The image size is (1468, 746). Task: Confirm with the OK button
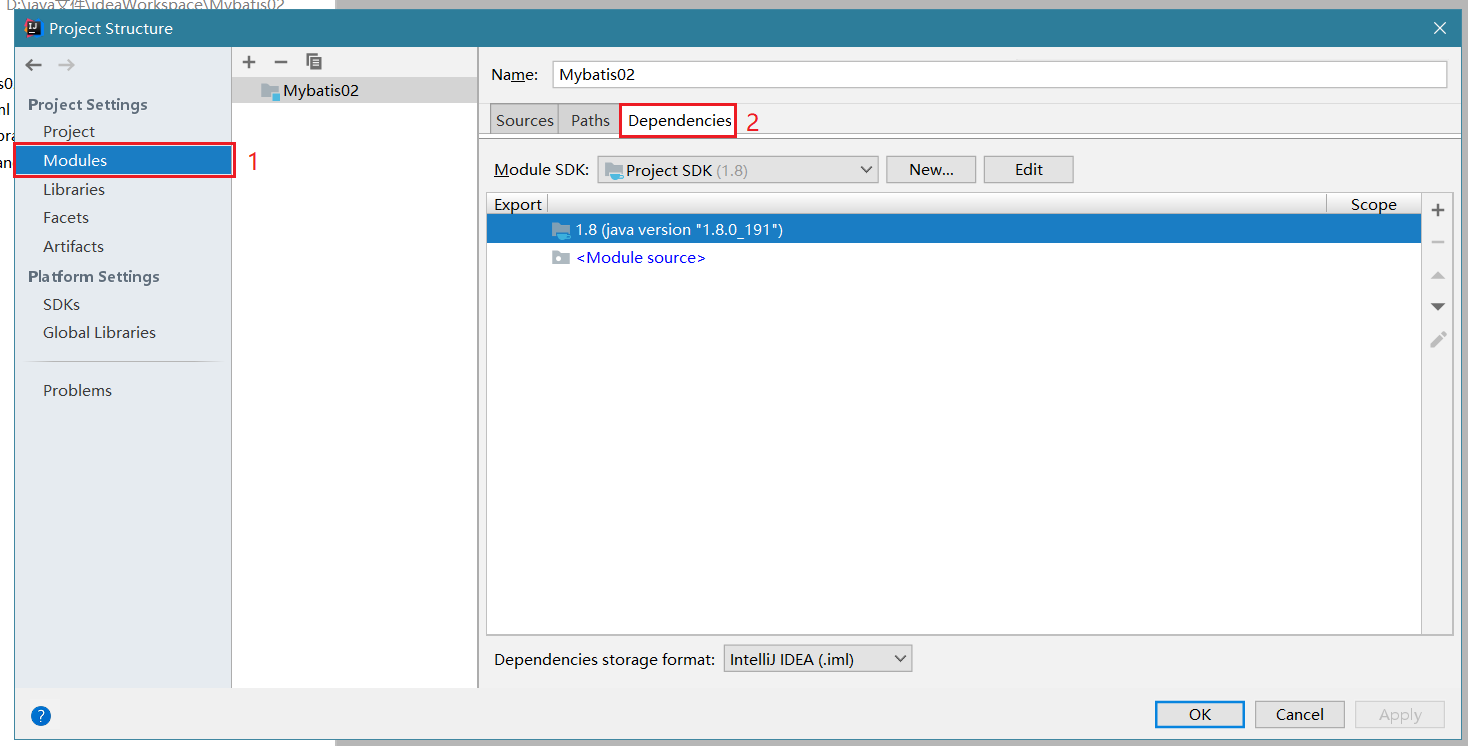click(x=1200, y=714)
